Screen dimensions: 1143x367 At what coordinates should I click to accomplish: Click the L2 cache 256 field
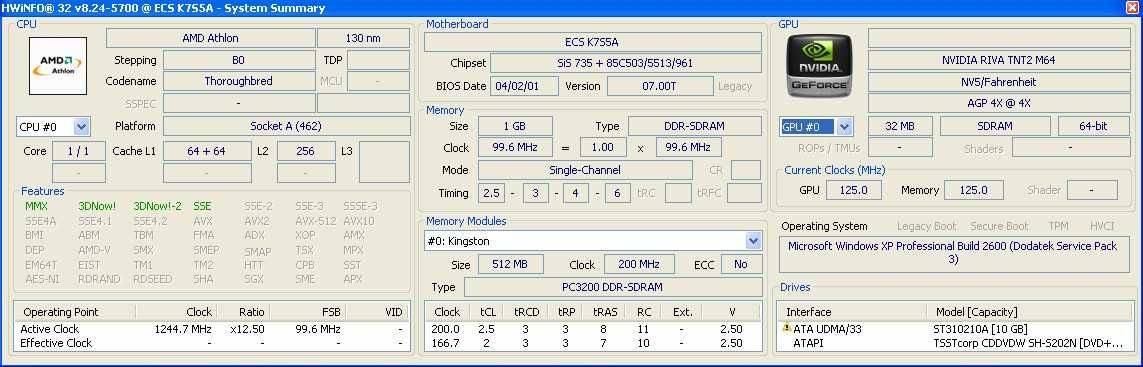tap(306, 152)
